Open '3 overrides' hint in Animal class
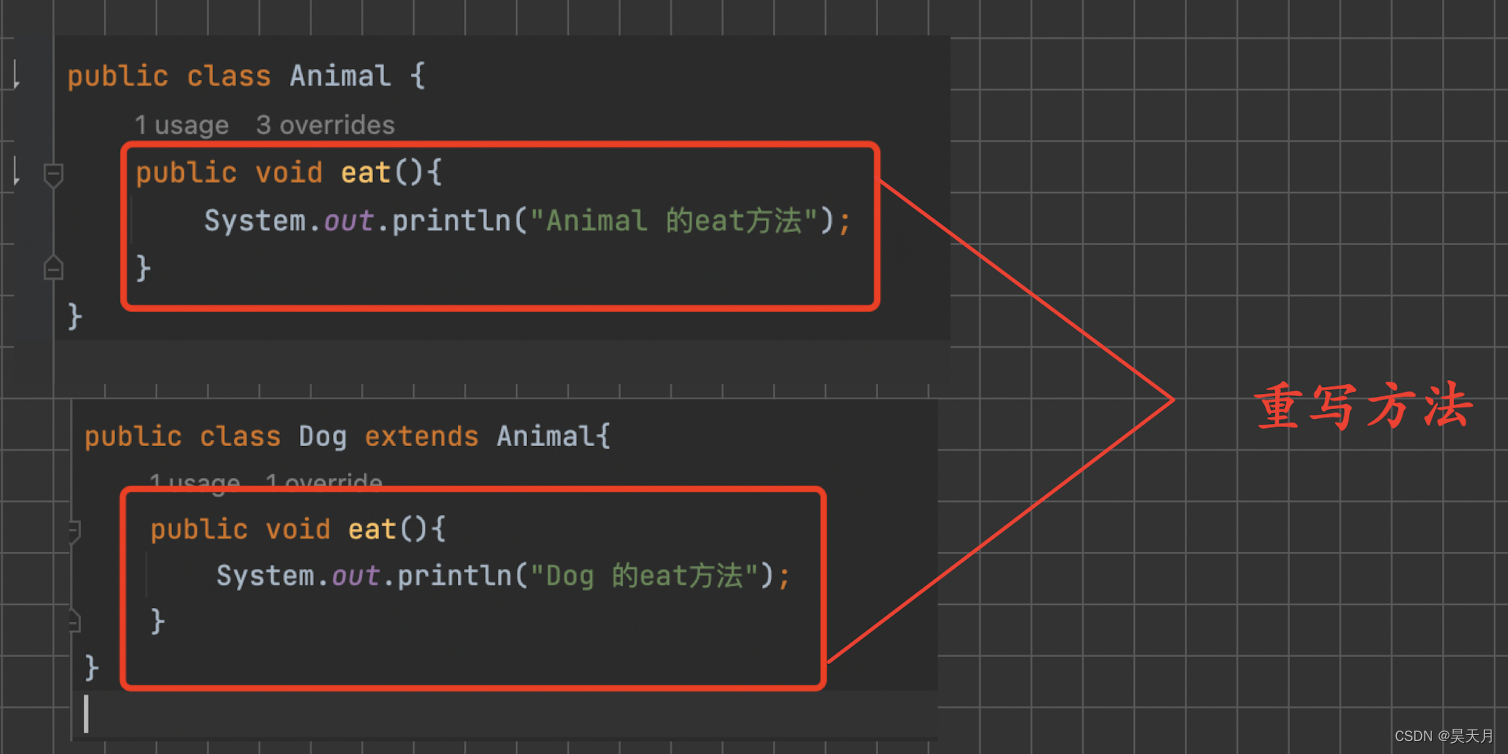The image size is (1508, 754). 325,125
